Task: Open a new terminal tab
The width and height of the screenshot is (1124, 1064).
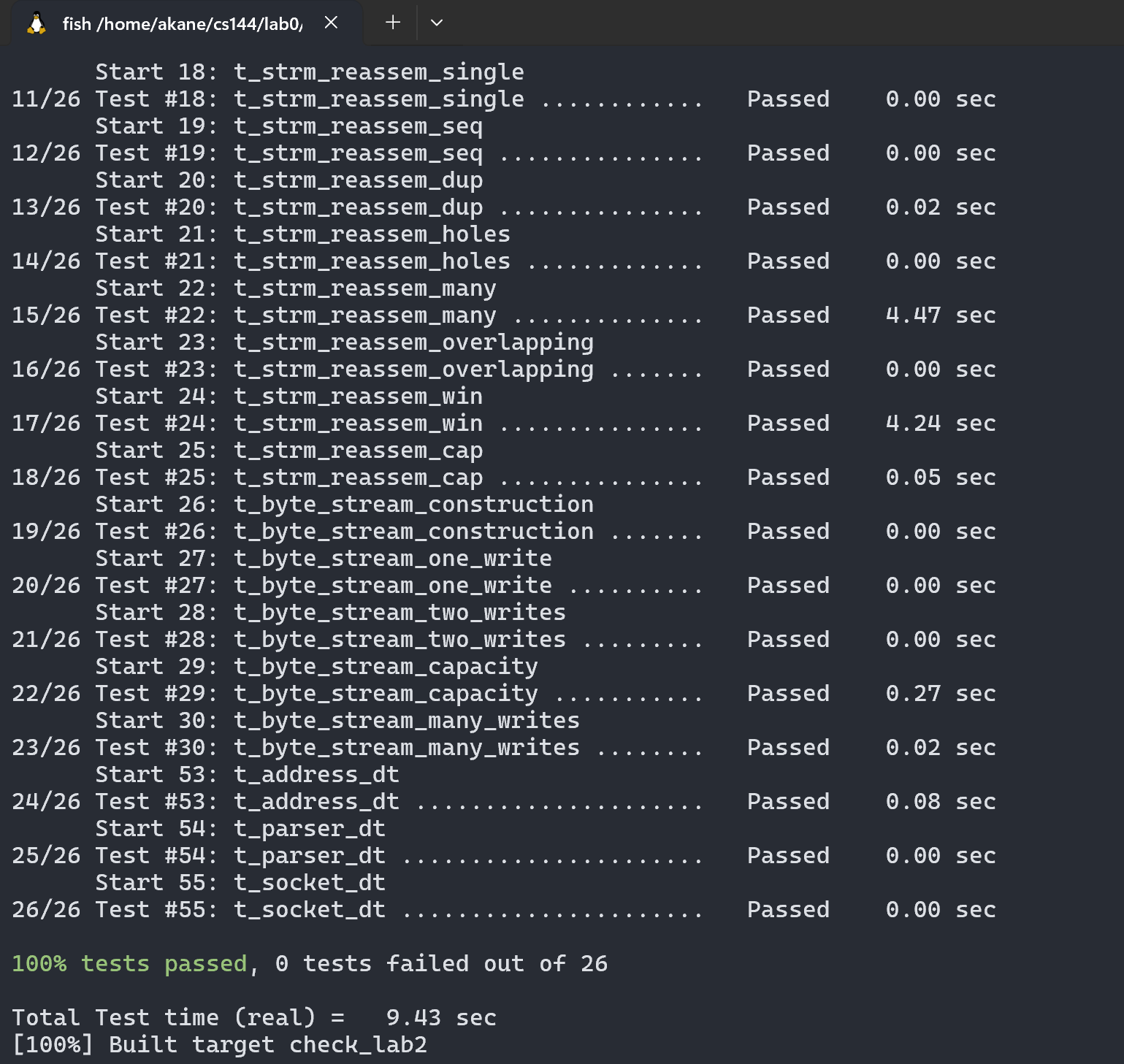Action: 393,23
